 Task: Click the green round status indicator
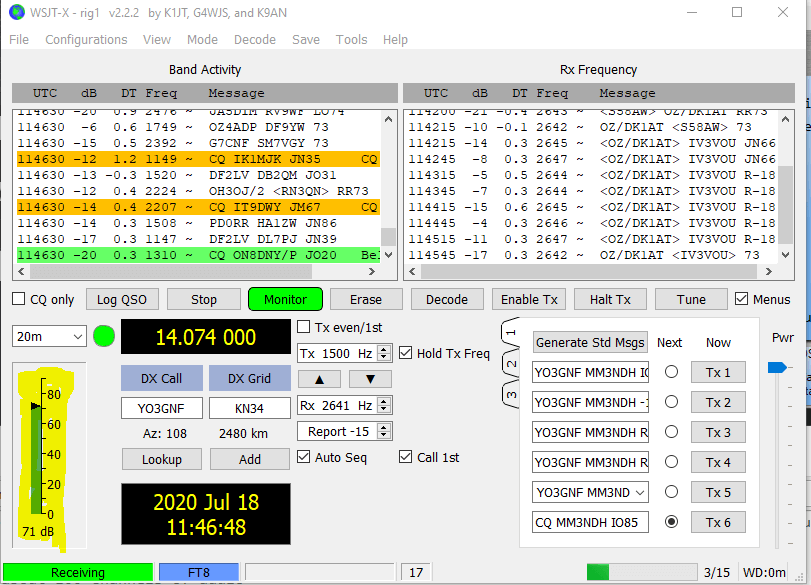(104, 336)
